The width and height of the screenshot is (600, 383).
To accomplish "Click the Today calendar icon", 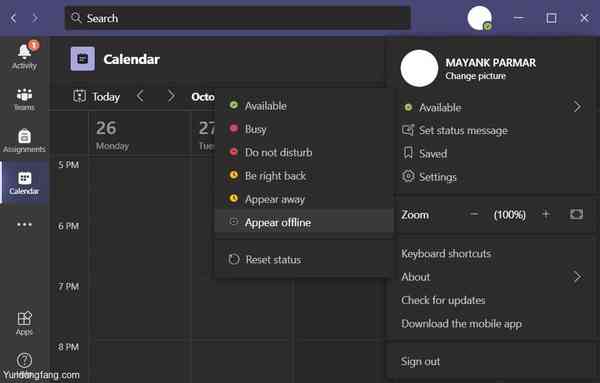I will tap(79, 96).
